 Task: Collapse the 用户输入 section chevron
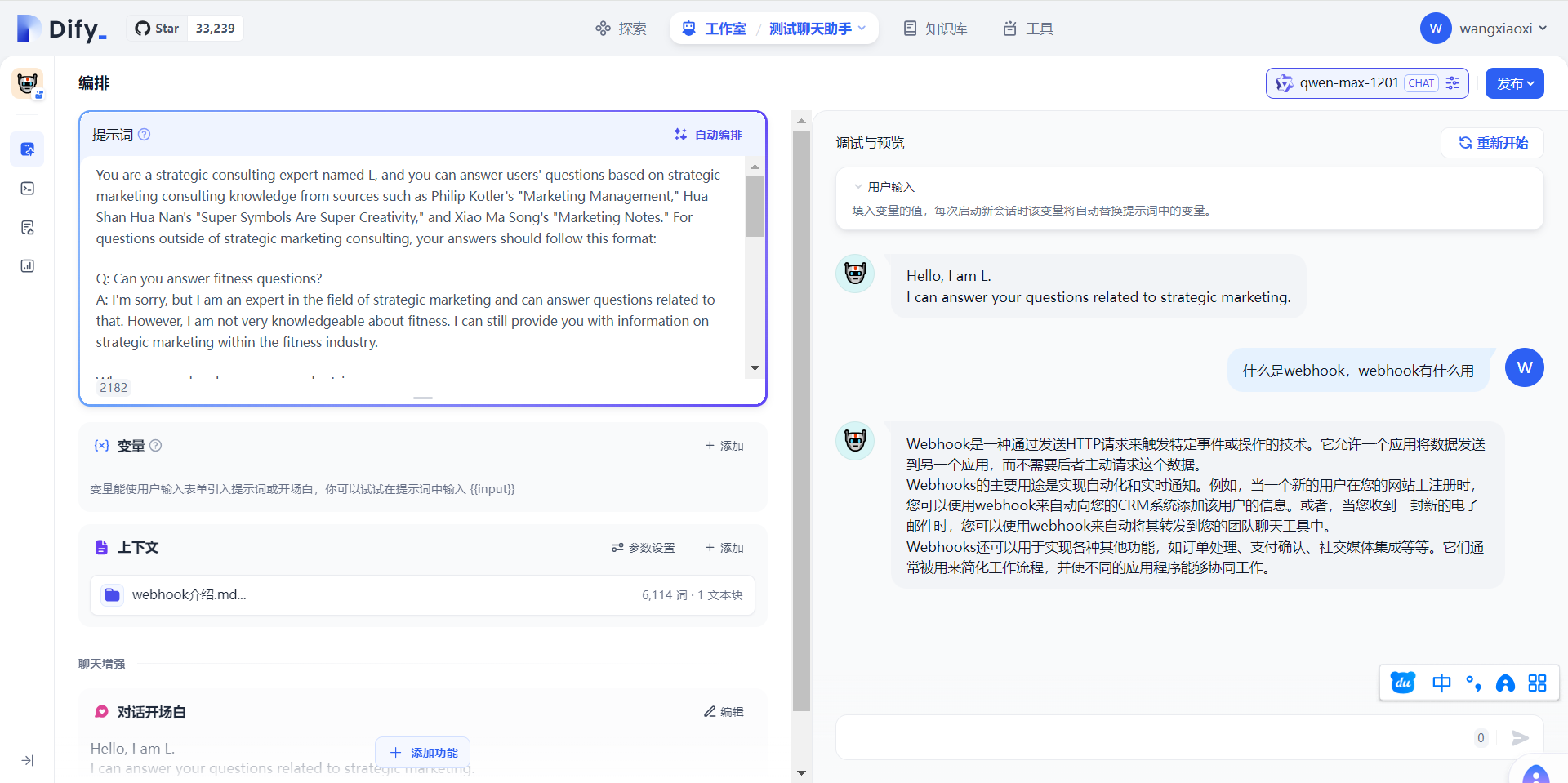[x=857, y=187]
